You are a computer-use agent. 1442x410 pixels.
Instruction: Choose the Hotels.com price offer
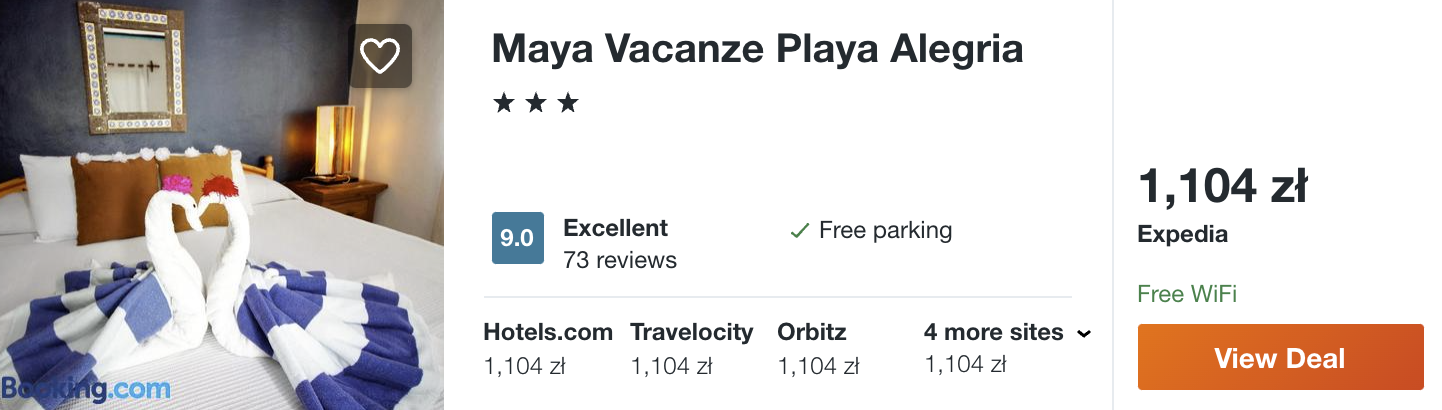click(x=547, y=348)
